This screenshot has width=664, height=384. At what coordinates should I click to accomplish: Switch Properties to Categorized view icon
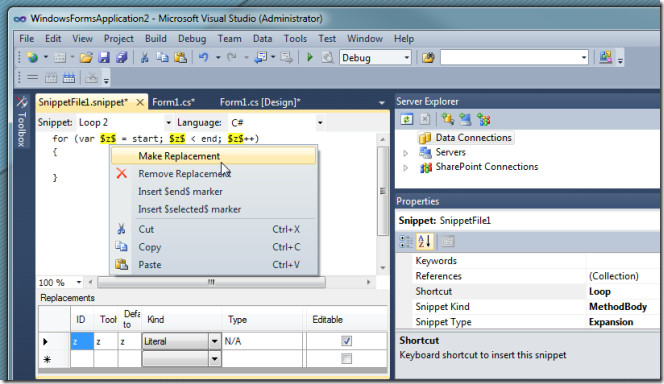click(406, 242)
